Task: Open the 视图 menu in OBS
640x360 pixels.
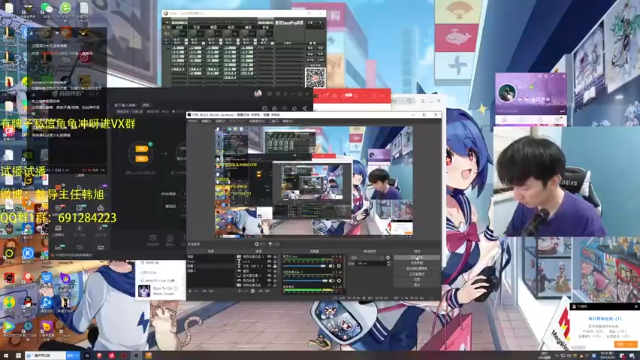Action: (x=220, y=121)
